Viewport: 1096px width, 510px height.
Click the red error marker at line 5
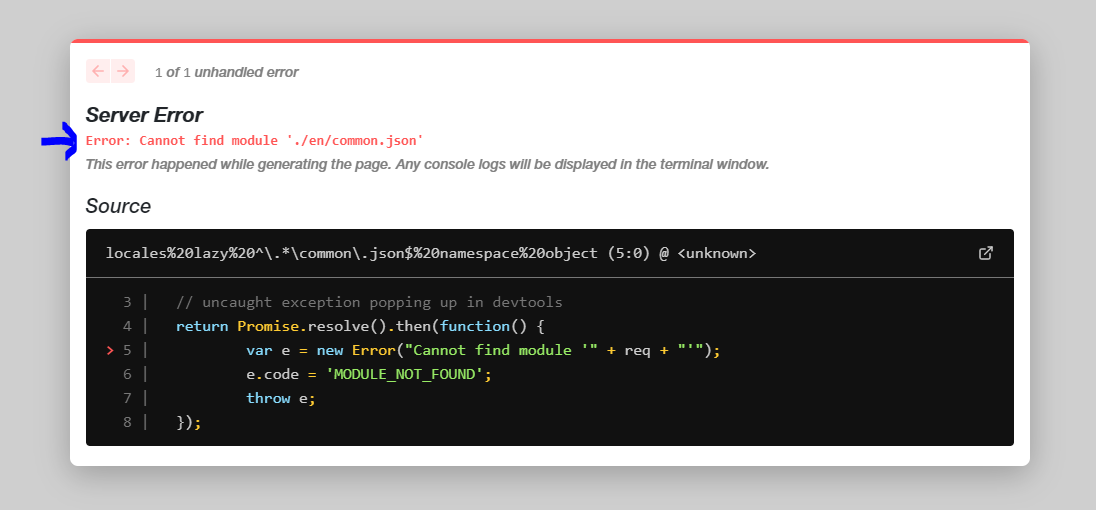[x=110, y=350]
